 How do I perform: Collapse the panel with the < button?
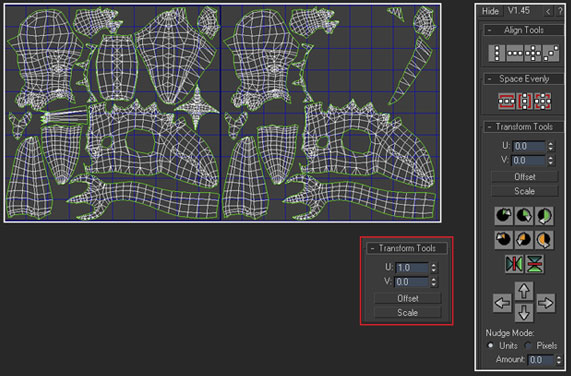tap(548, 12)
